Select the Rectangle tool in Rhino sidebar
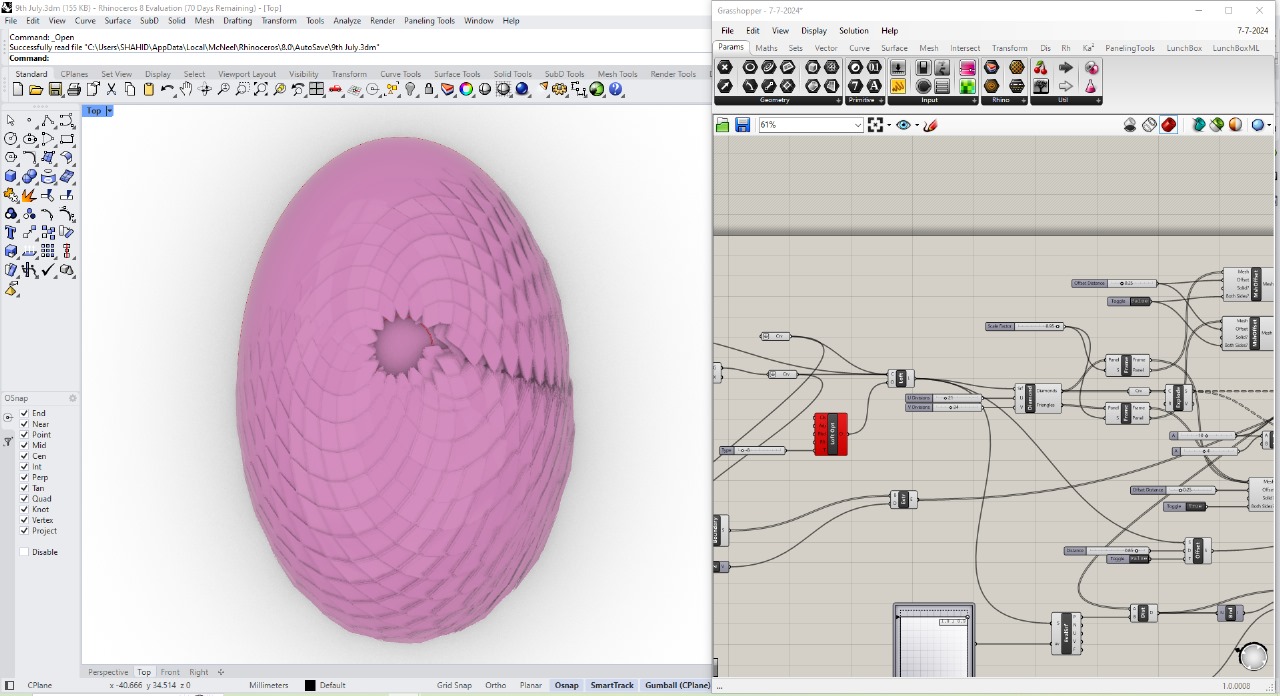This screenshot has width=1280, height=696. click(67, 137)
